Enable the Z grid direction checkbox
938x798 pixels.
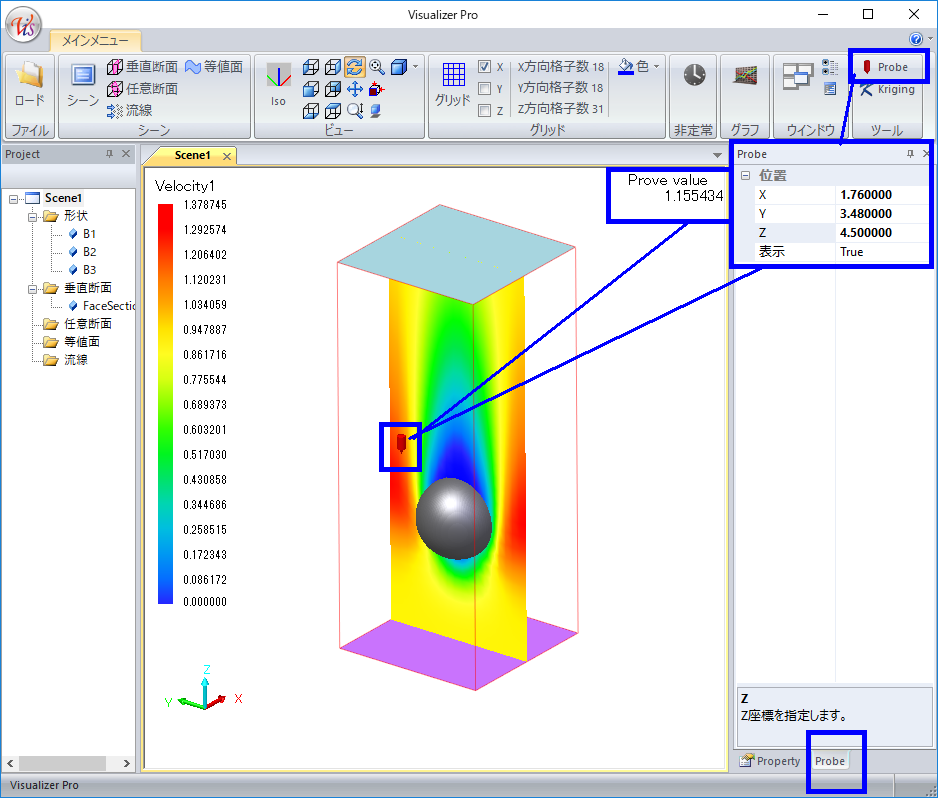485,110
